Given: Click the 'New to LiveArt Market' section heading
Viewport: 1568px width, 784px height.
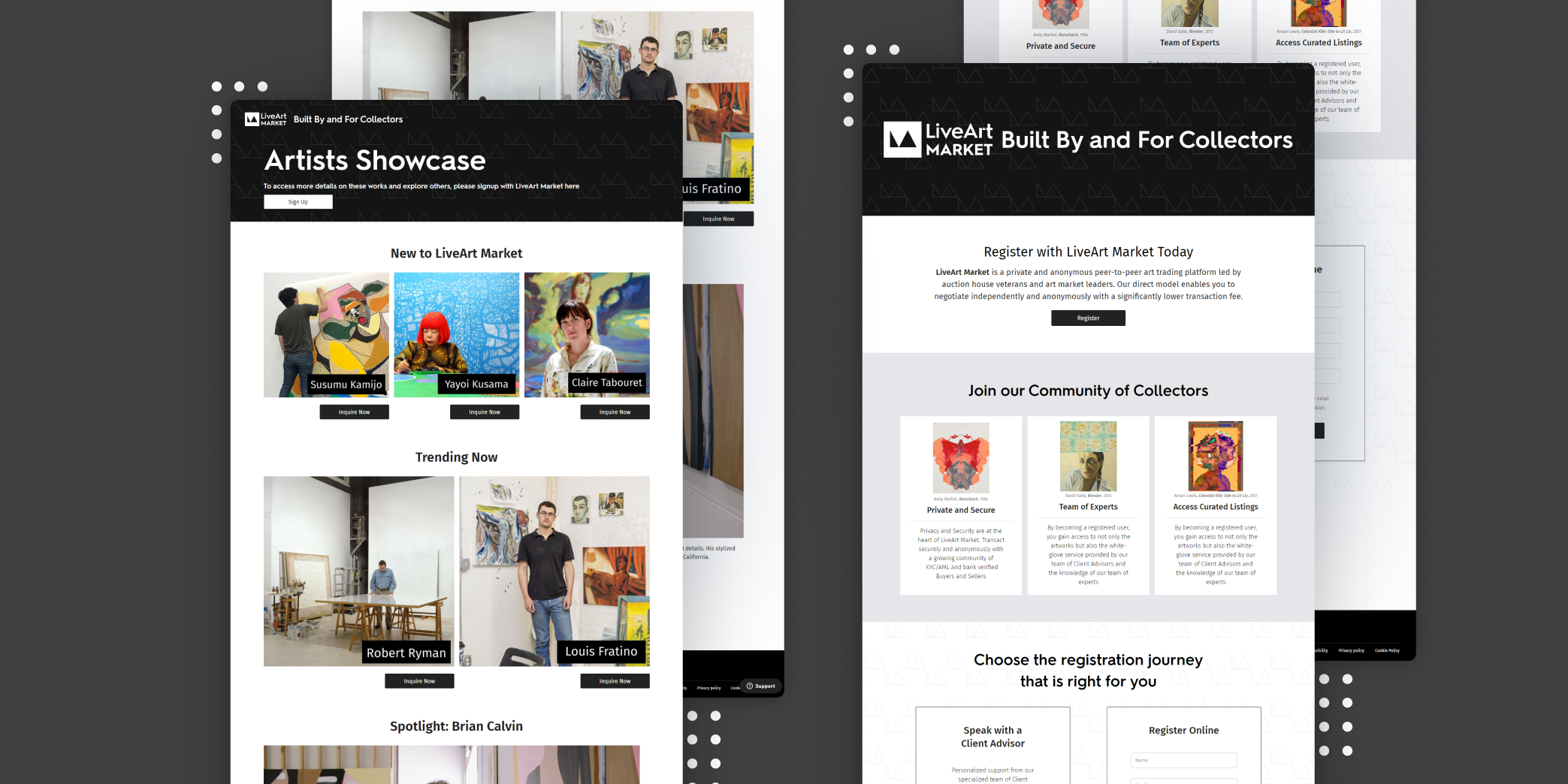Looking at the screenshot, I should (456, 254).
